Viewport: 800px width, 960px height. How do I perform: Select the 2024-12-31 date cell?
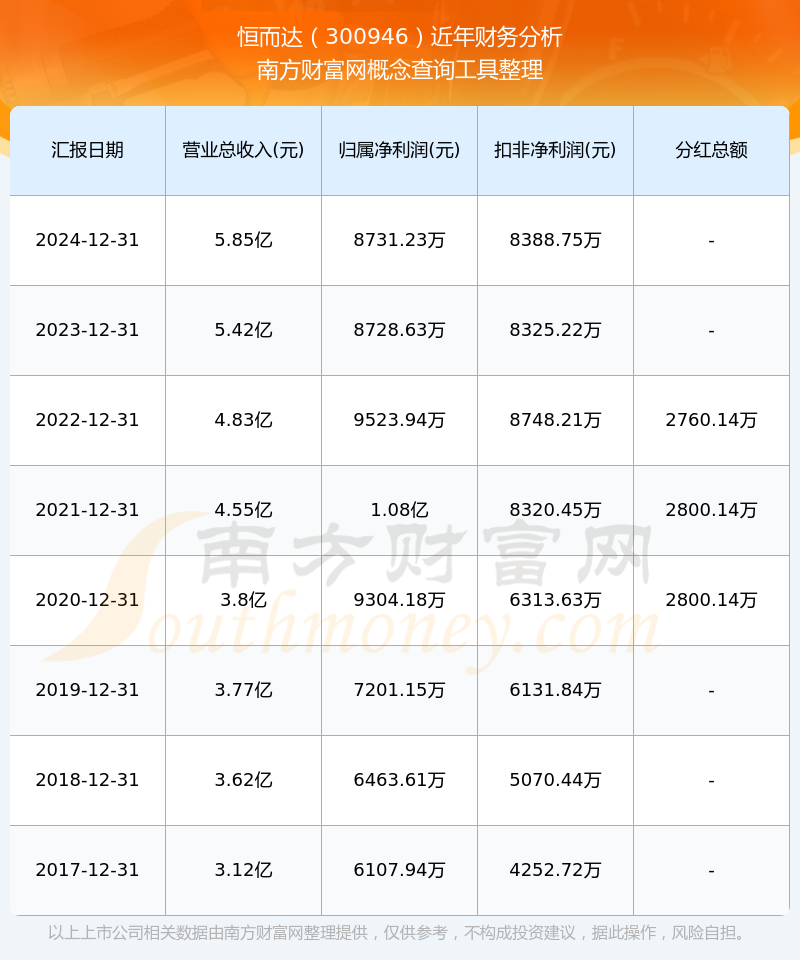pos(87,240)
